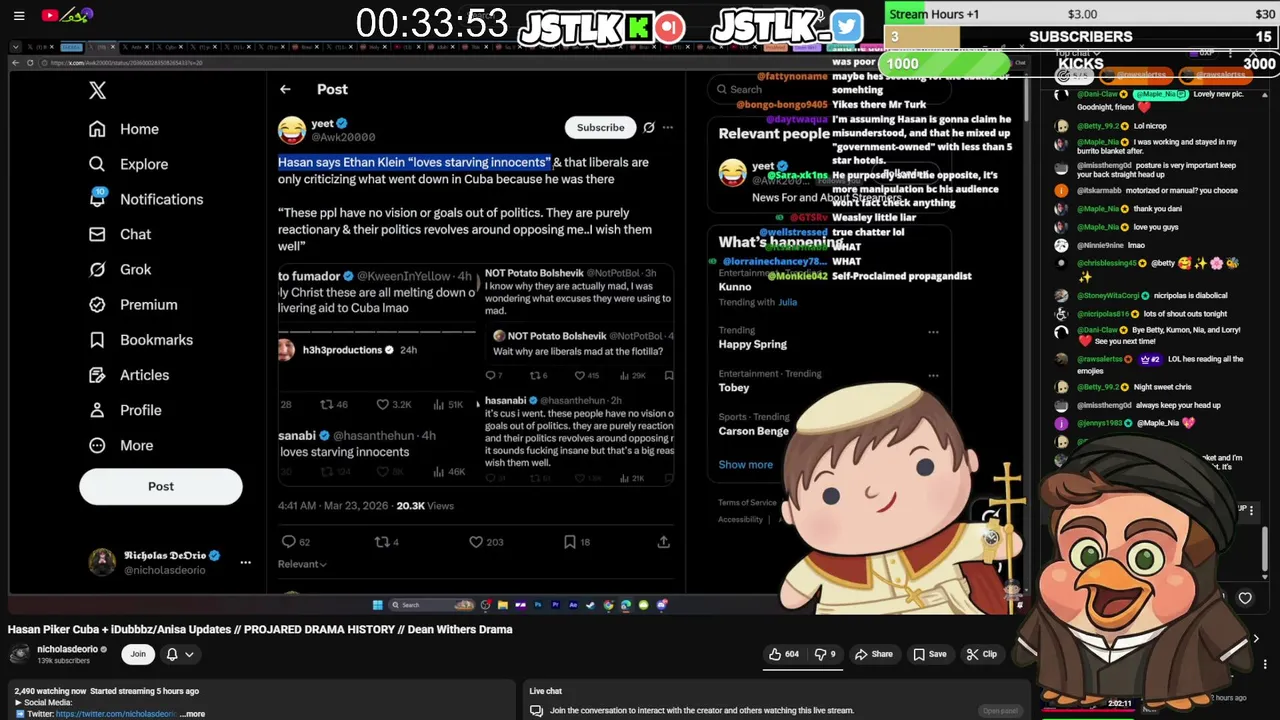
Task: Click the Happy Spring trending topic
Action: click(752, 344)
